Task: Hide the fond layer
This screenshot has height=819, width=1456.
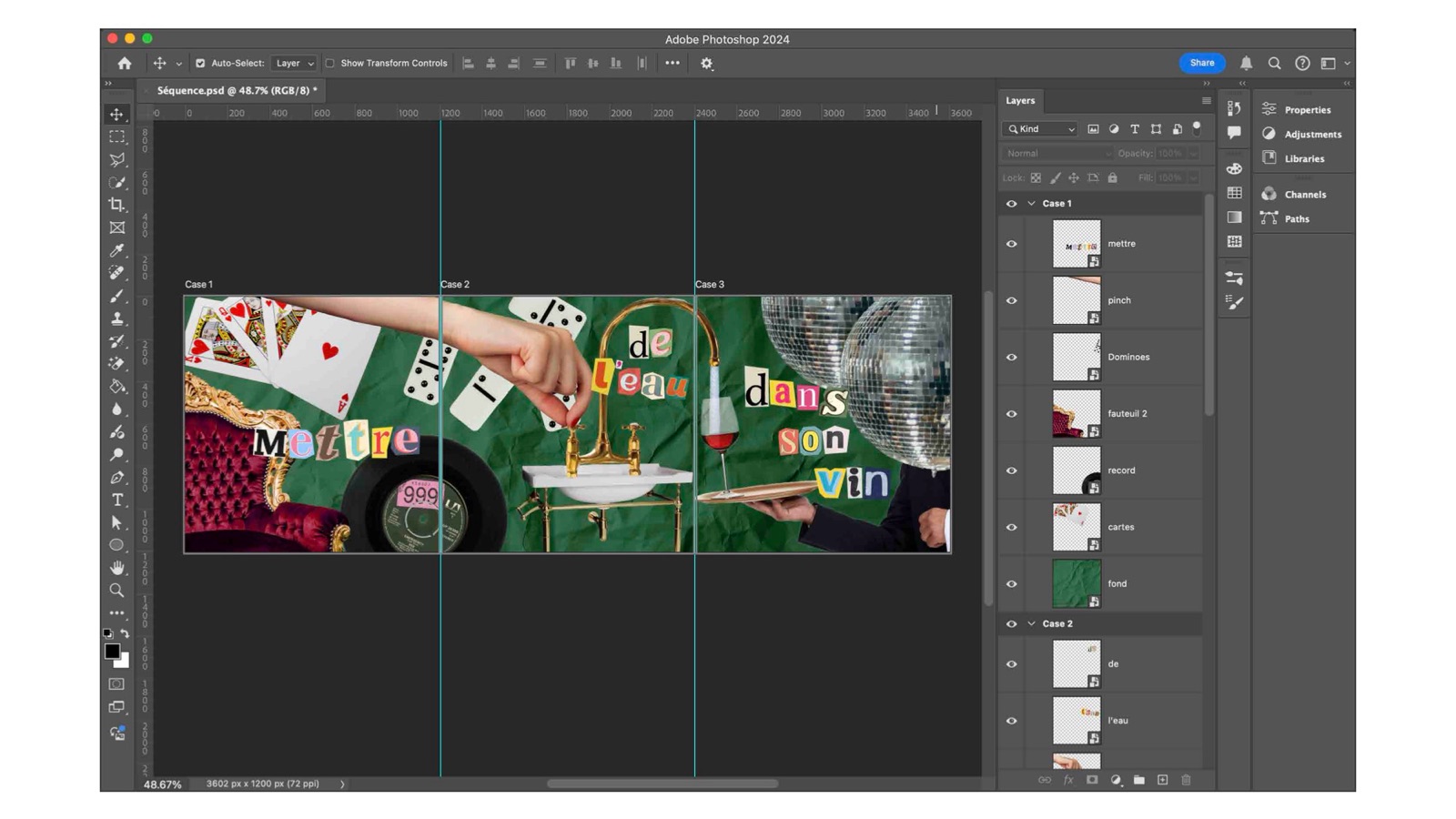Action: coord(1011,584)
